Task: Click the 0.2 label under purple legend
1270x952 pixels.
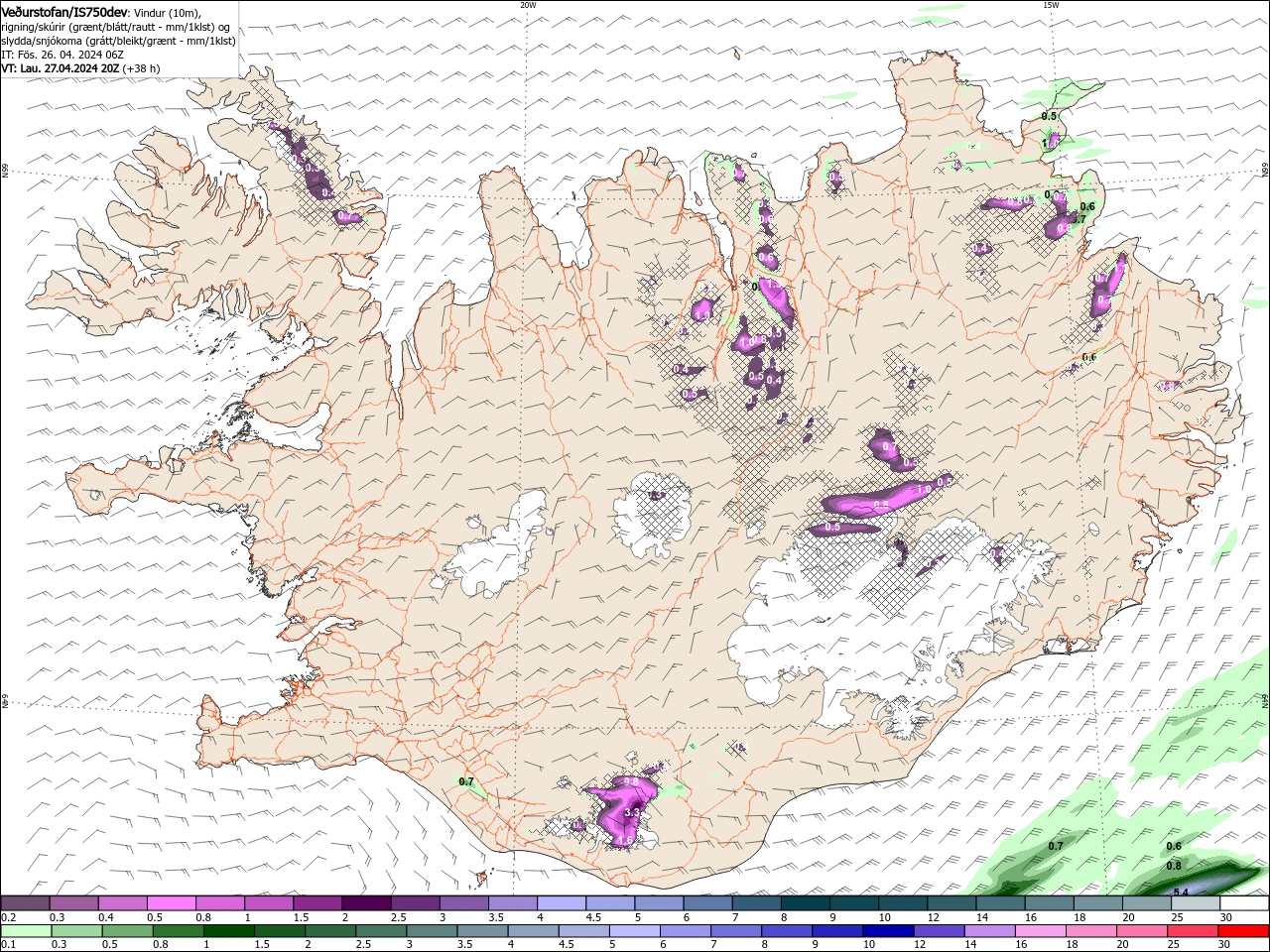Action: pyautogui.click(x=9, y=917)
